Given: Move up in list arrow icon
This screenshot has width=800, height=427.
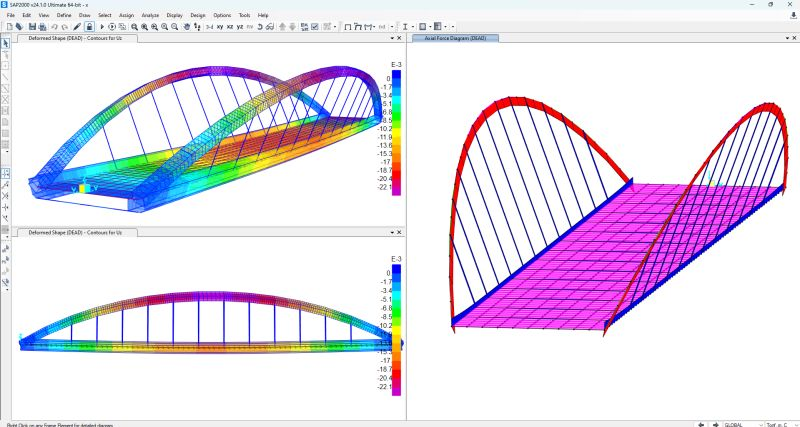Looking at the screenshot, I should point(282,27).
